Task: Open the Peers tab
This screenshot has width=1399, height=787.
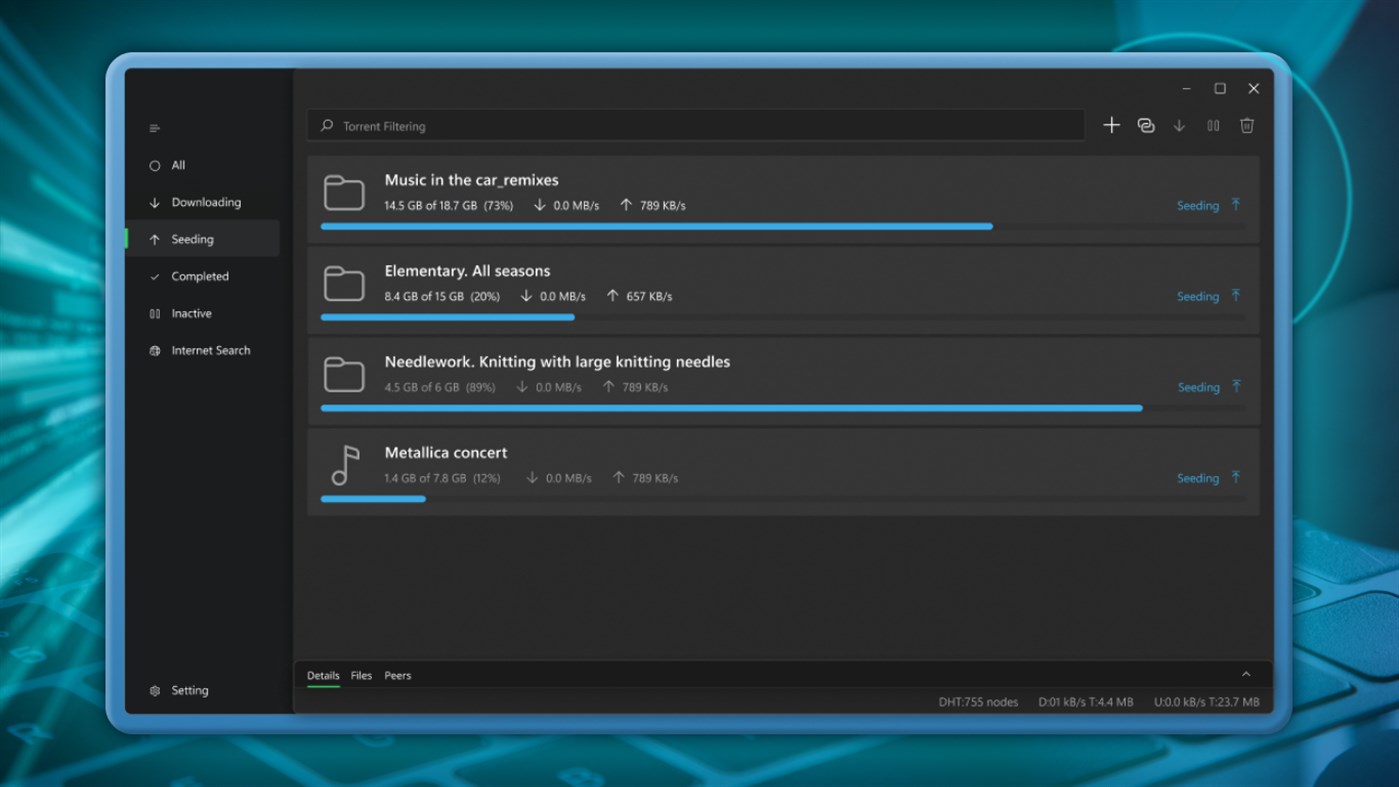Action: 397,675
